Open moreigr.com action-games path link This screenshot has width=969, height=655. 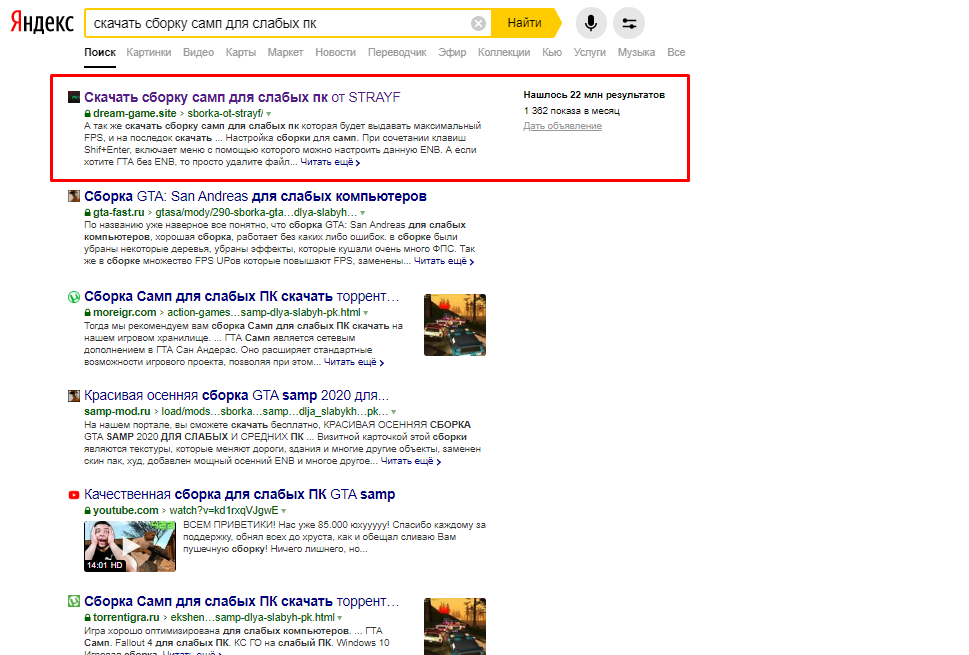click(x=264, y=313)
